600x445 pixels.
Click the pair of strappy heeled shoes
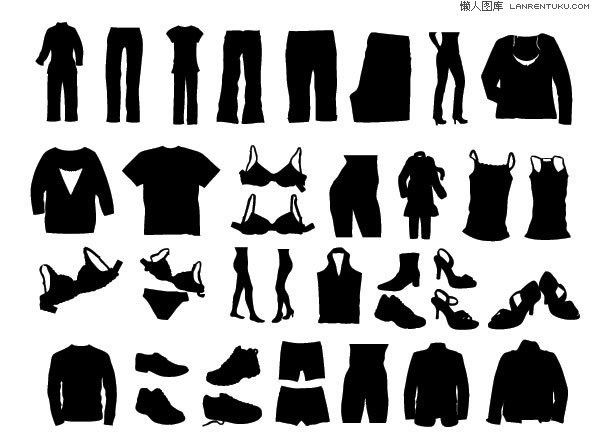pos(534,300)
